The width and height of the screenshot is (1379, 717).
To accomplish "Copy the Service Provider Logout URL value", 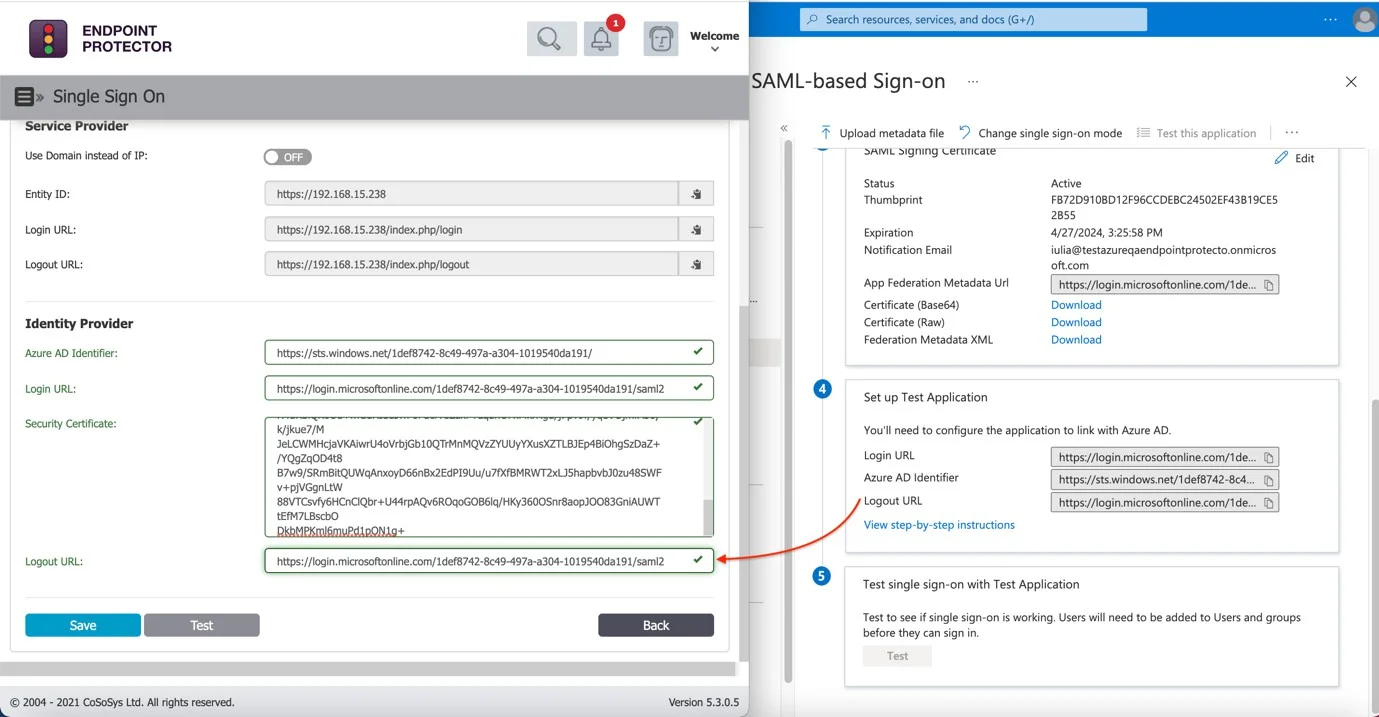I will (696, 265).
